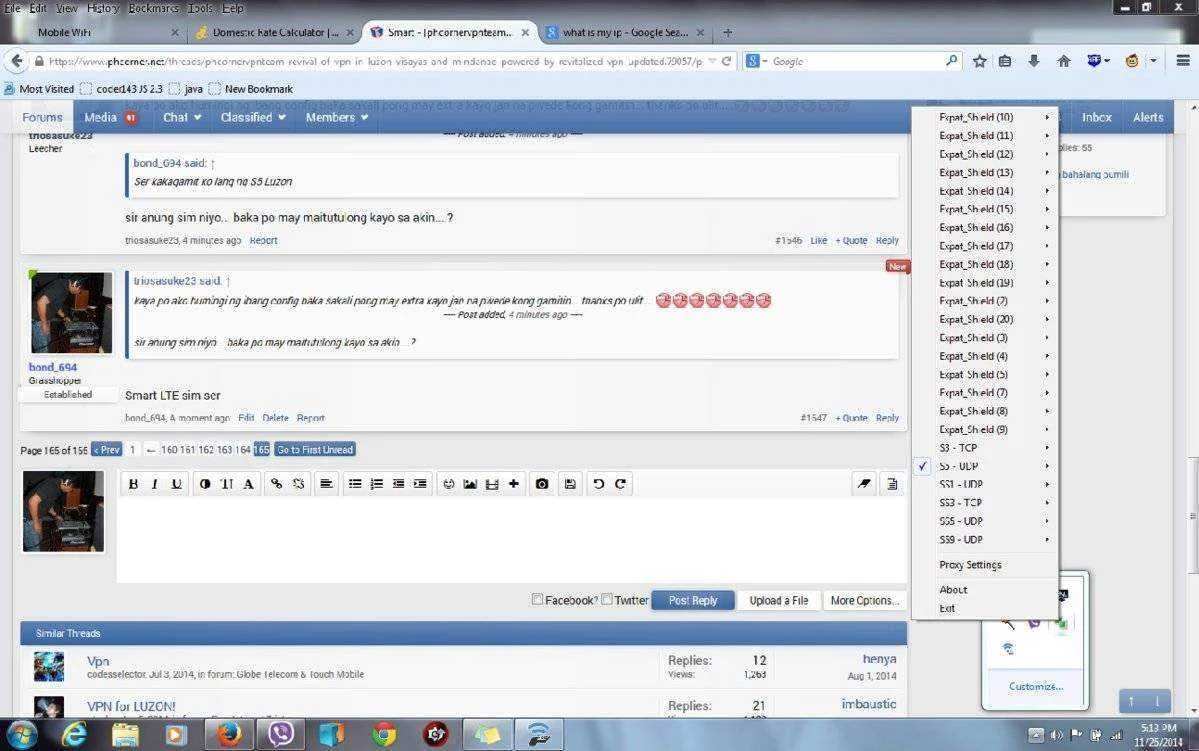This screenshot has height=751, width=1199.
Task: Redo last edit in editor
Action: click(620, 484)
